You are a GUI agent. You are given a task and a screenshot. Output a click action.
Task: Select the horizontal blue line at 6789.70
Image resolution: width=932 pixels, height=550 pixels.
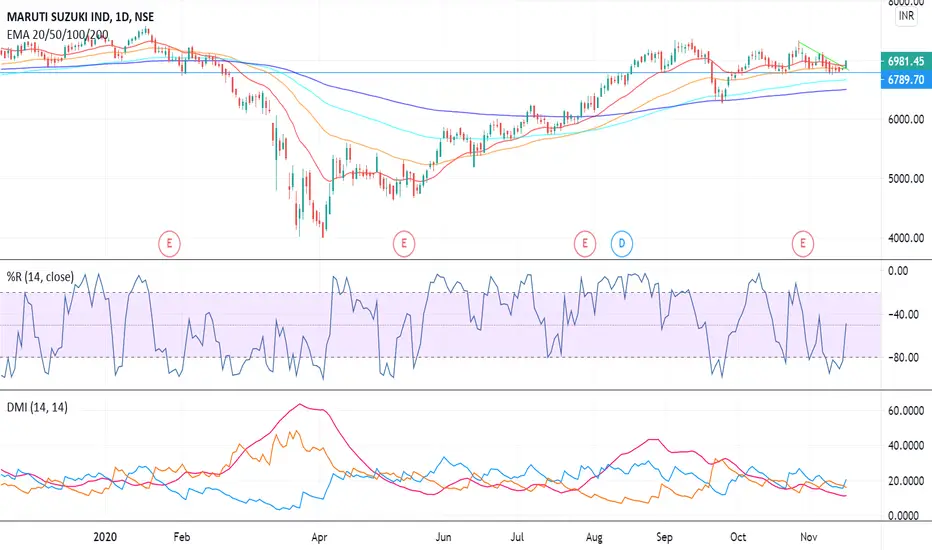click(440, 73)
